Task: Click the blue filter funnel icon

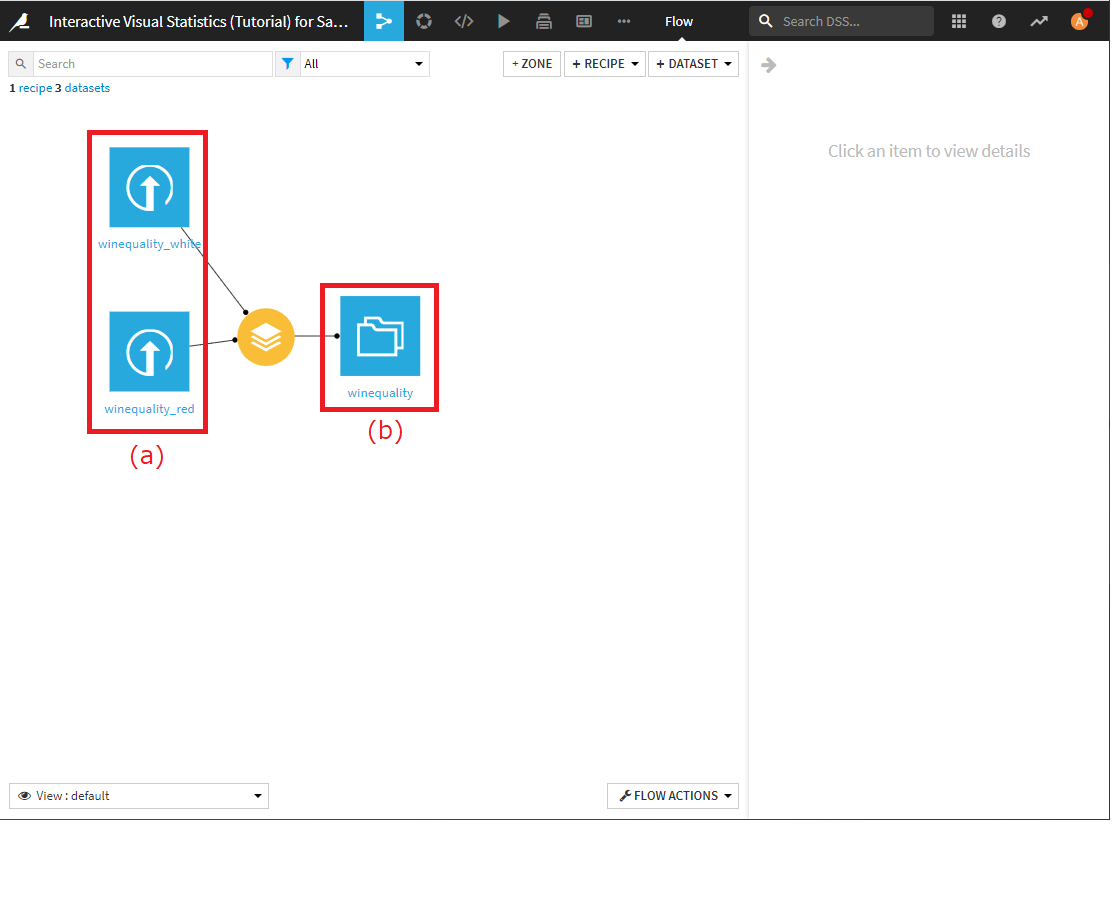Action: pyautogui.click(x=287, y=64)
